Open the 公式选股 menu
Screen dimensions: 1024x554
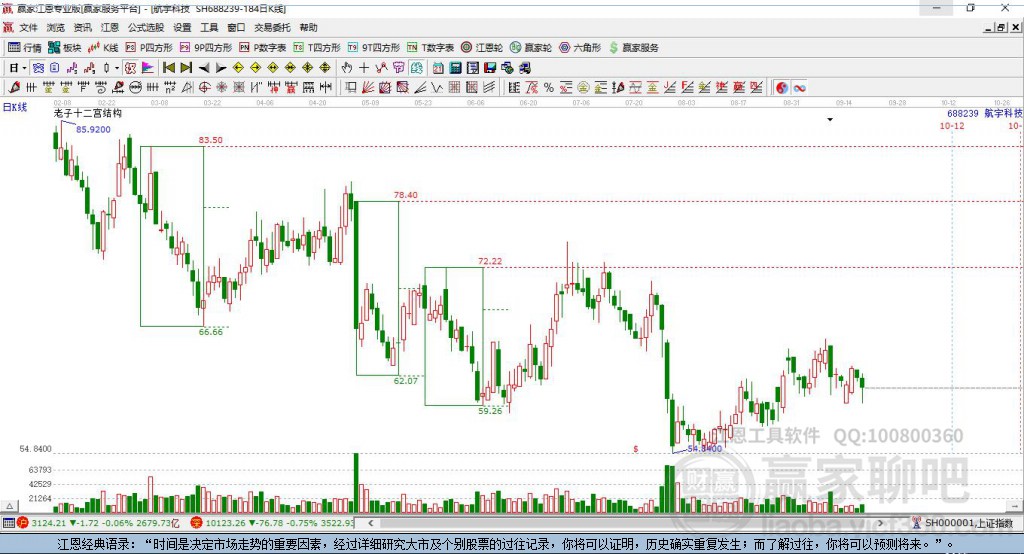click(x=146, y=27)
